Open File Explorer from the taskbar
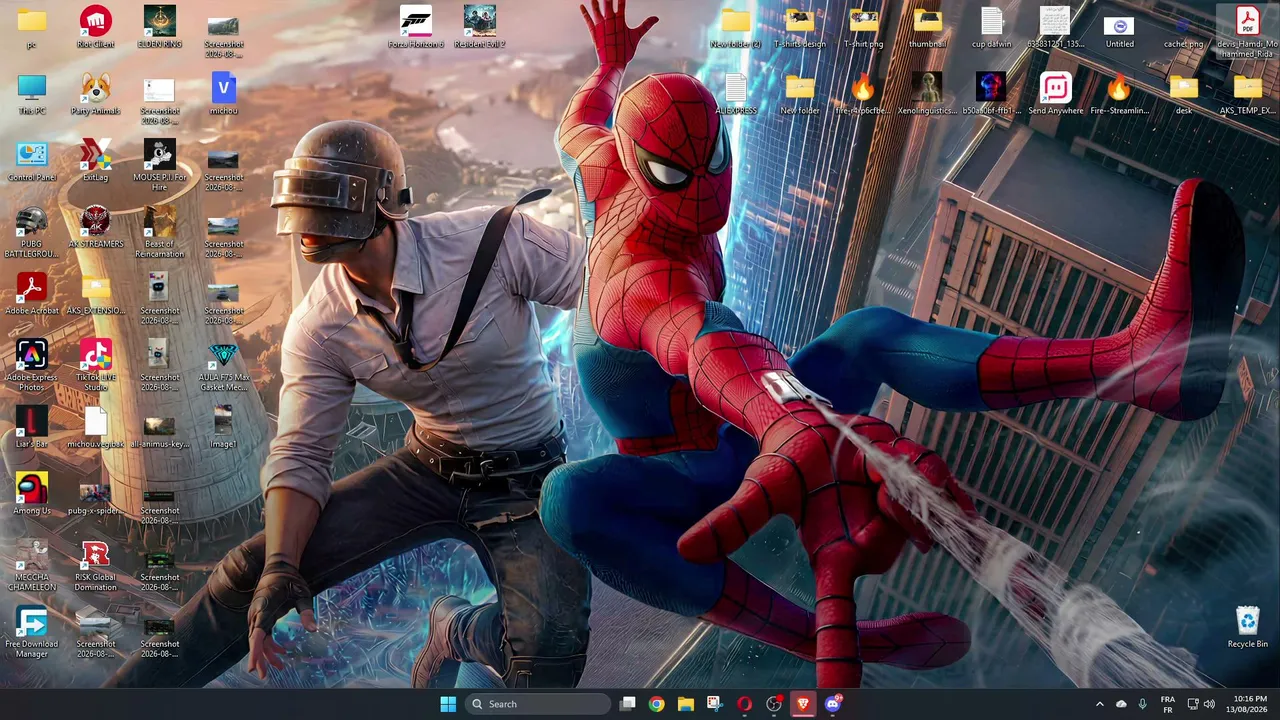This screenshot has width=1280, height=720. [685, 704]
